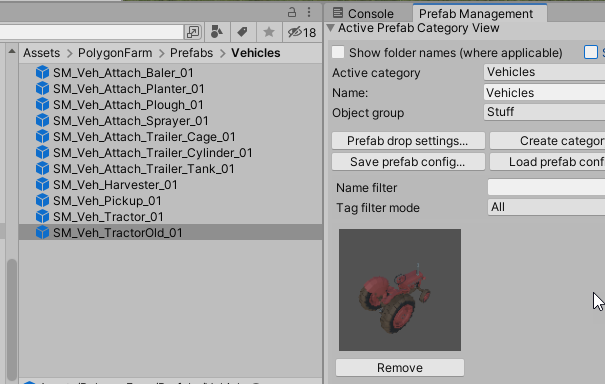605x384 pixels.
Task: Click the Favorites star icon
Action: [269, 32]
